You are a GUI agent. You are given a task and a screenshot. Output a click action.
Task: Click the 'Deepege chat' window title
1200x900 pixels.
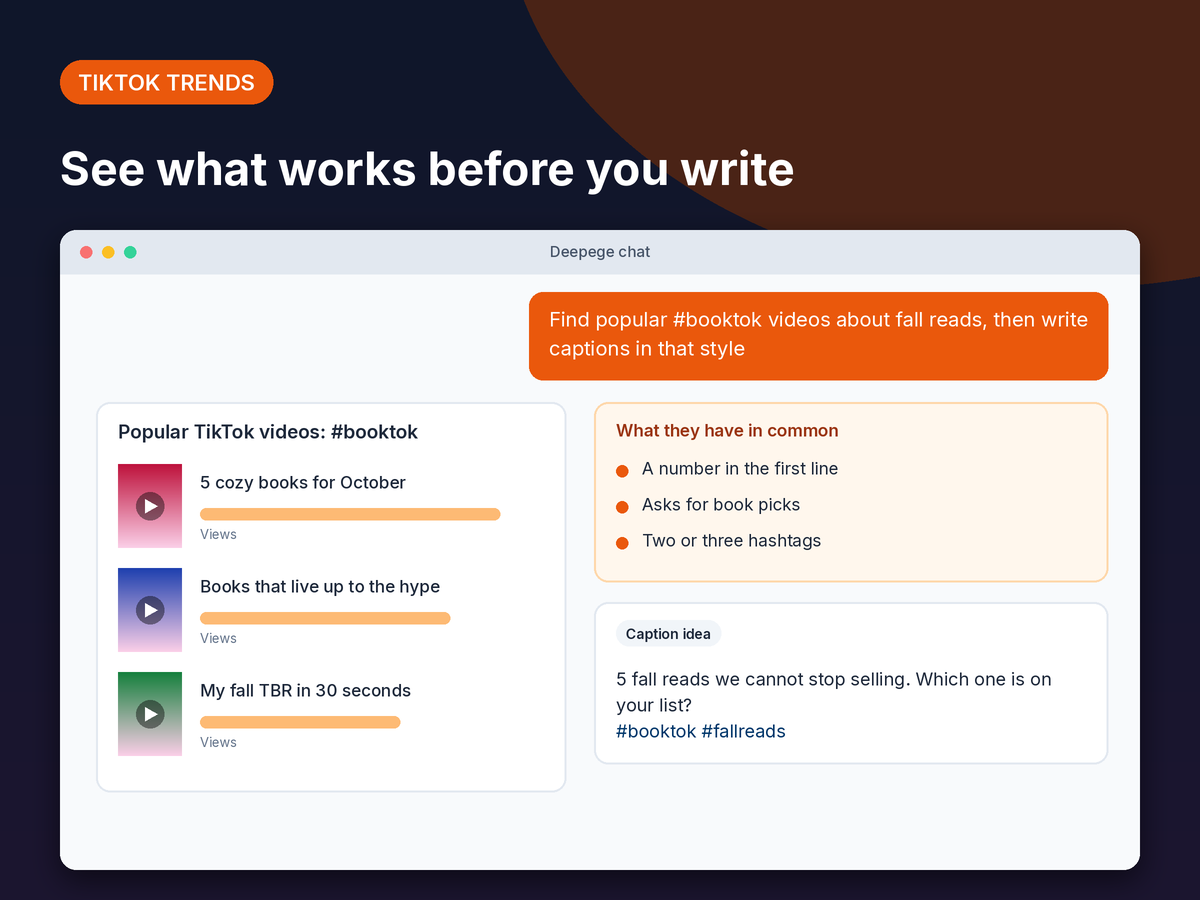(x=600, y=252)
